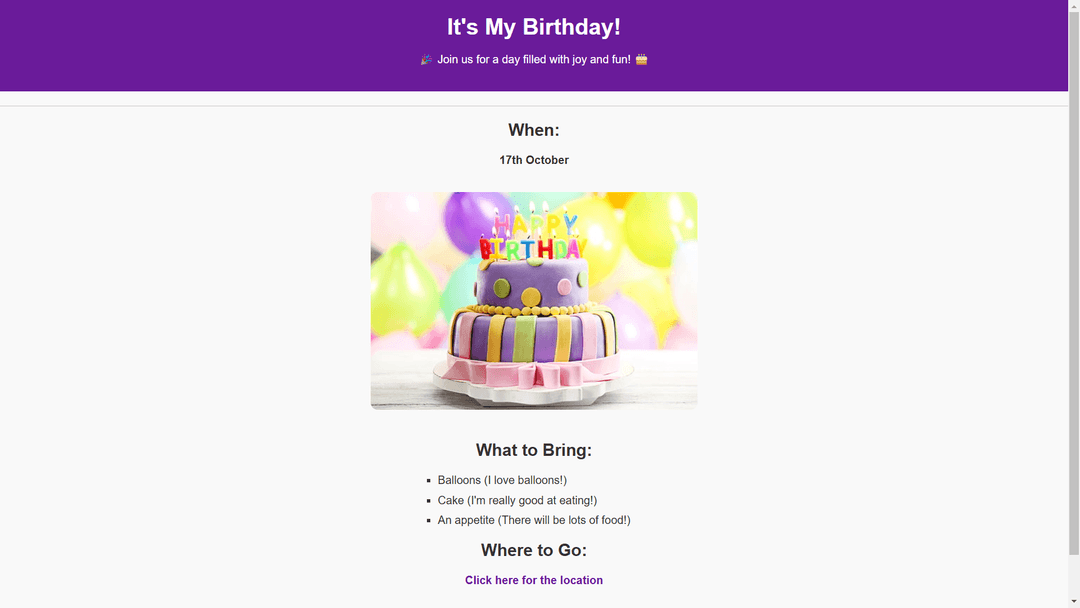Screen dimensions: 1080x608
Task: Click the vertical scrollbar thumb
Action: tap(1074, 277)
